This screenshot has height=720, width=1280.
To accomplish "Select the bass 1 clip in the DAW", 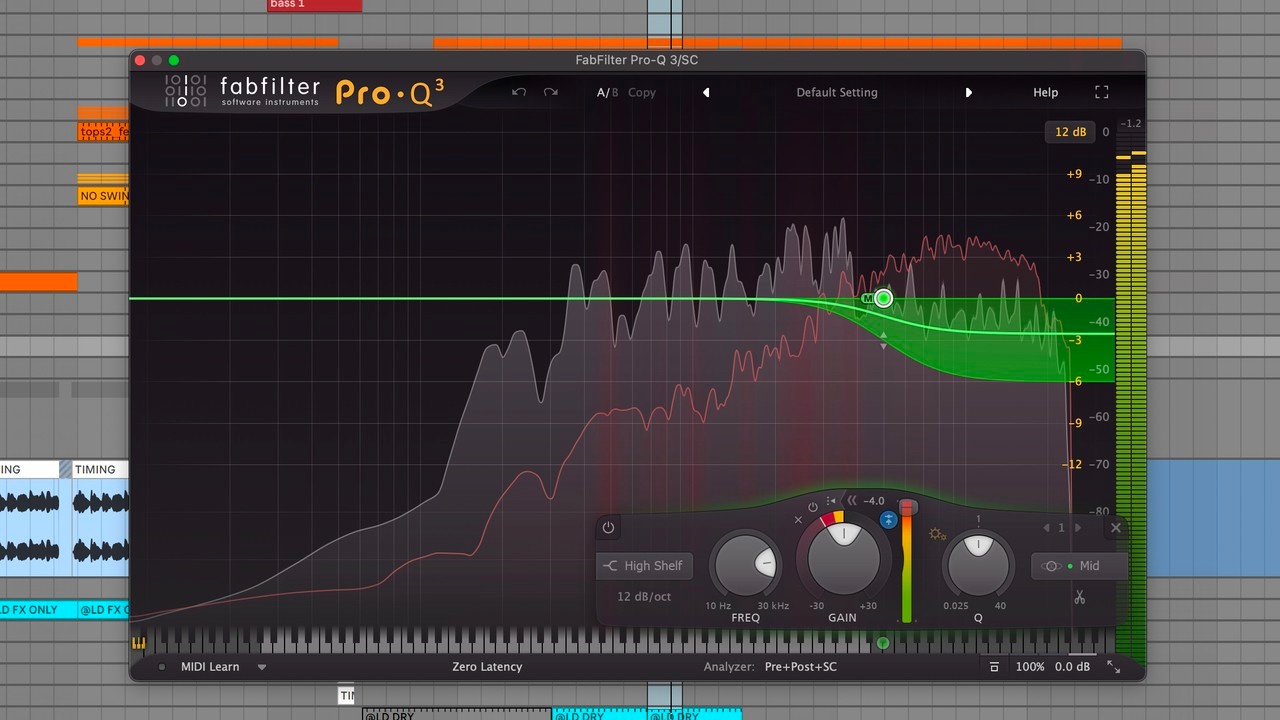I will tap(315, 5).
